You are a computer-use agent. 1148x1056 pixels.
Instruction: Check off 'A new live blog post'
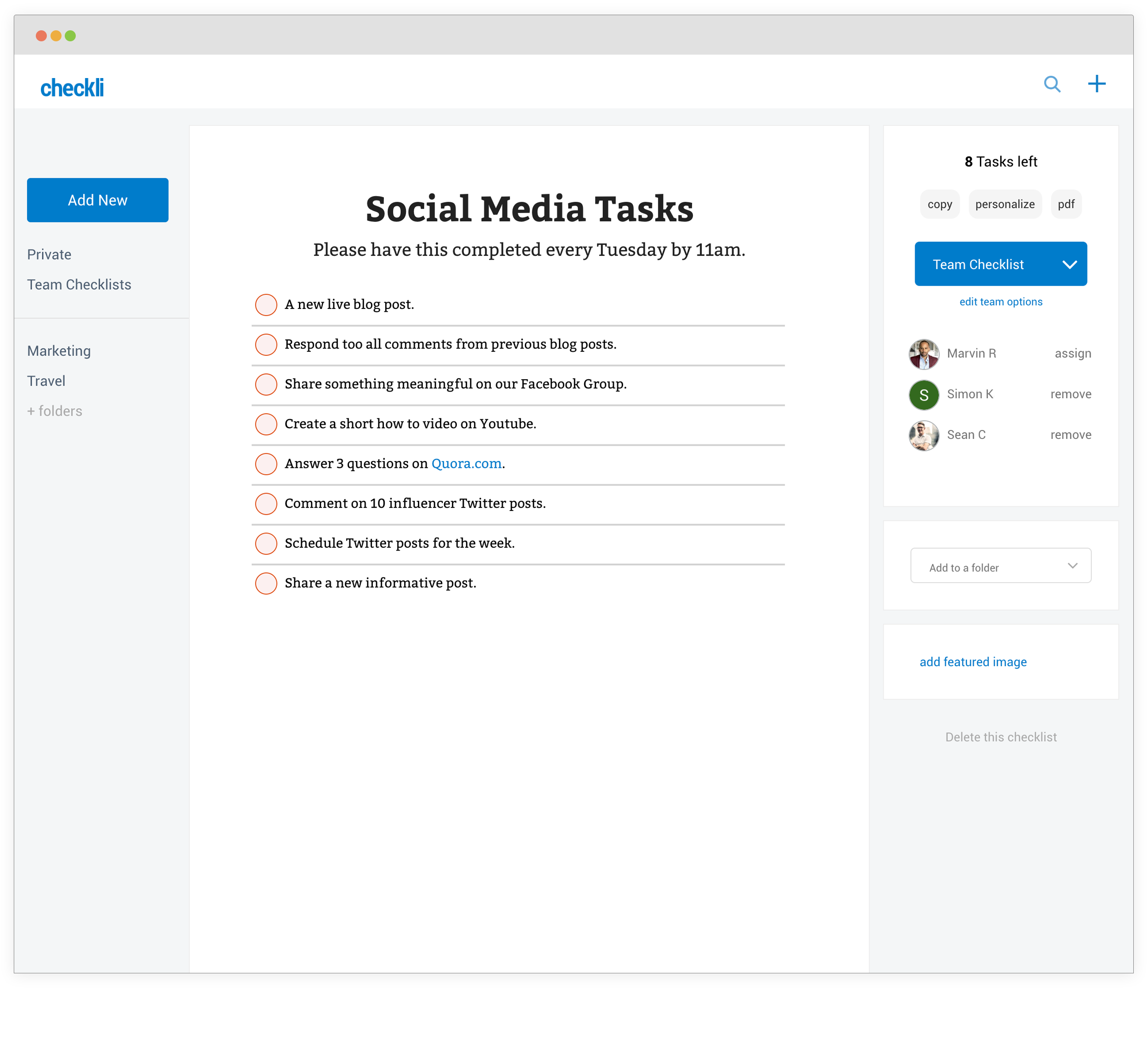[266, 304]
